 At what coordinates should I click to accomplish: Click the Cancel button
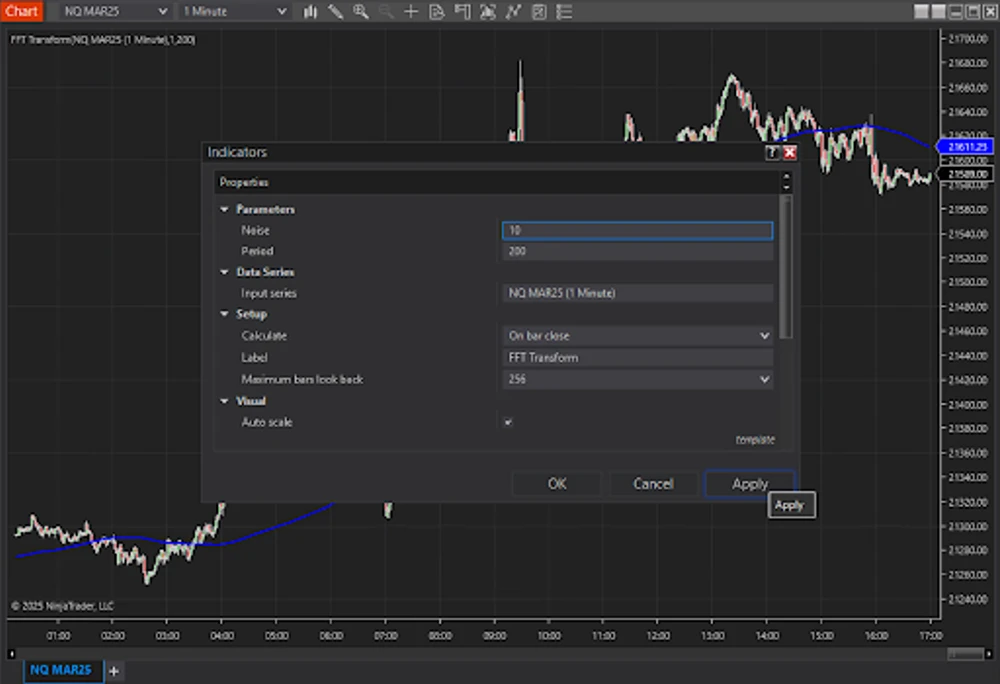coord(653,484)
